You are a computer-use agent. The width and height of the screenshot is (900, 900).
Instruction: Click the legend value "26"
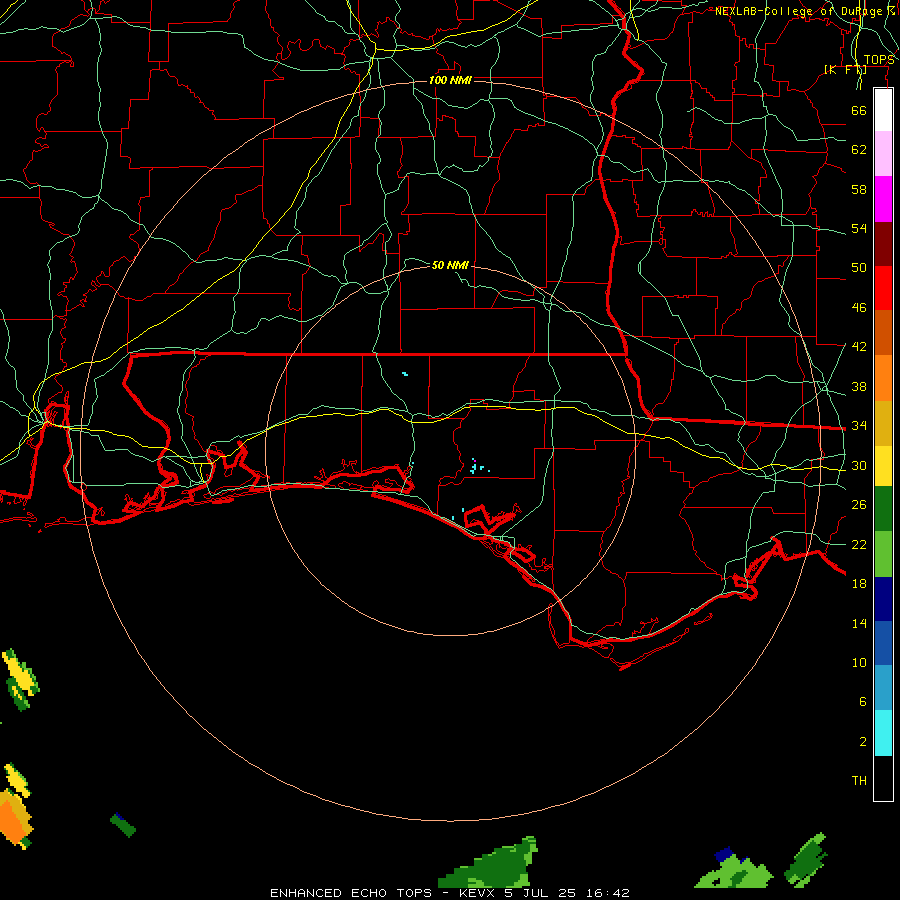click(859, 505)
